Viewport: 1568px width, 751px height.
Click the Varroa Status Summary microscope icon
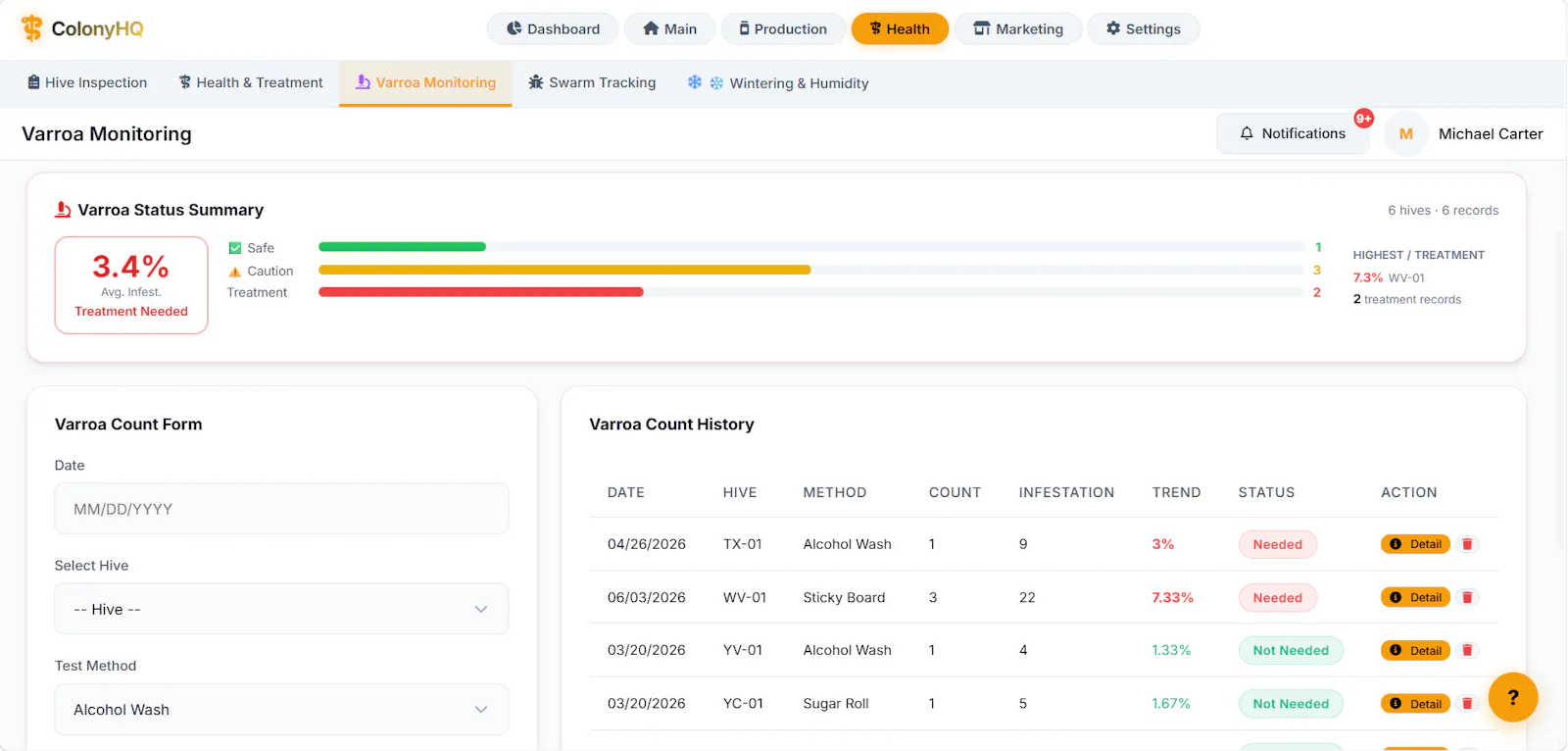63,210
